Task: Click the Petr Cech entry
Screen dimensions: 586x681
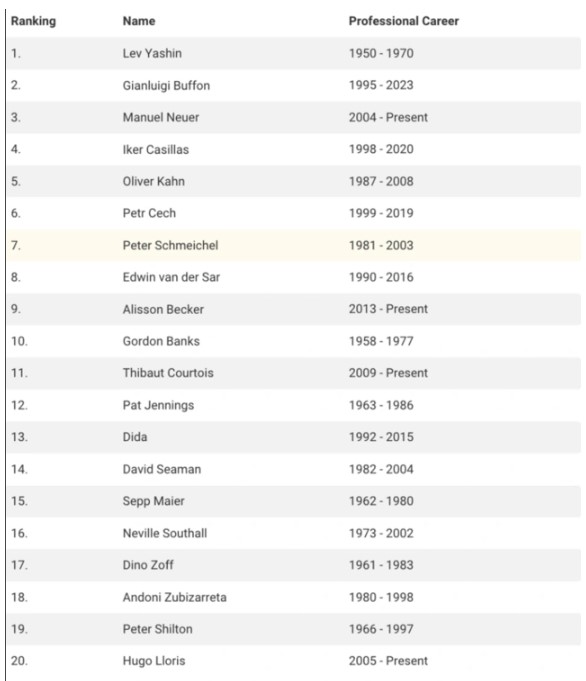Action: [149, 213]
